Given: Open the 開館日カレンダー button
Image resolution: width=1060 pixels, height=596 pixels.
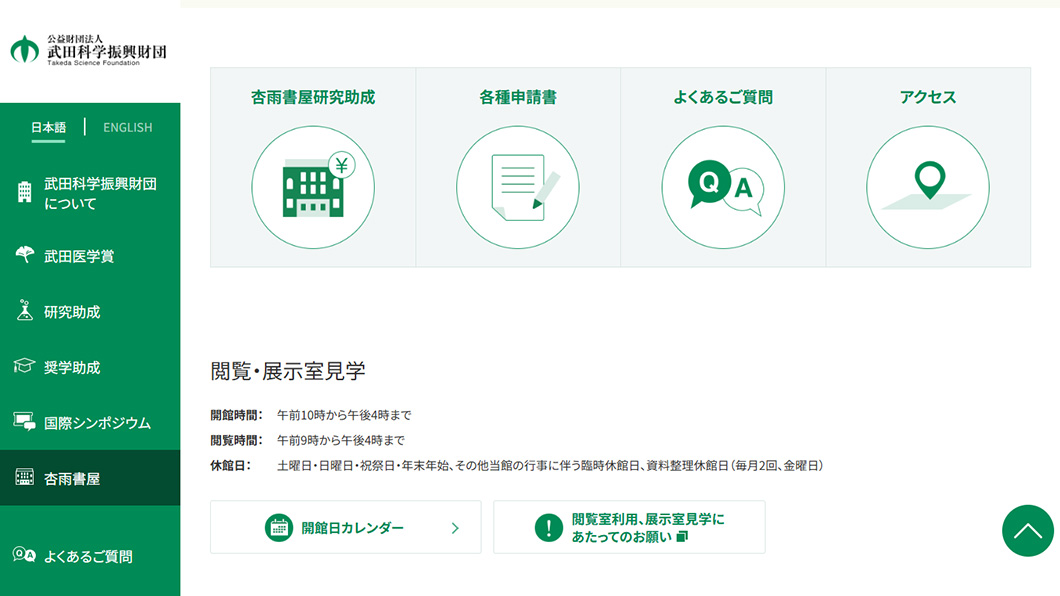Looking at the screenshot, I should coord(345,526).
